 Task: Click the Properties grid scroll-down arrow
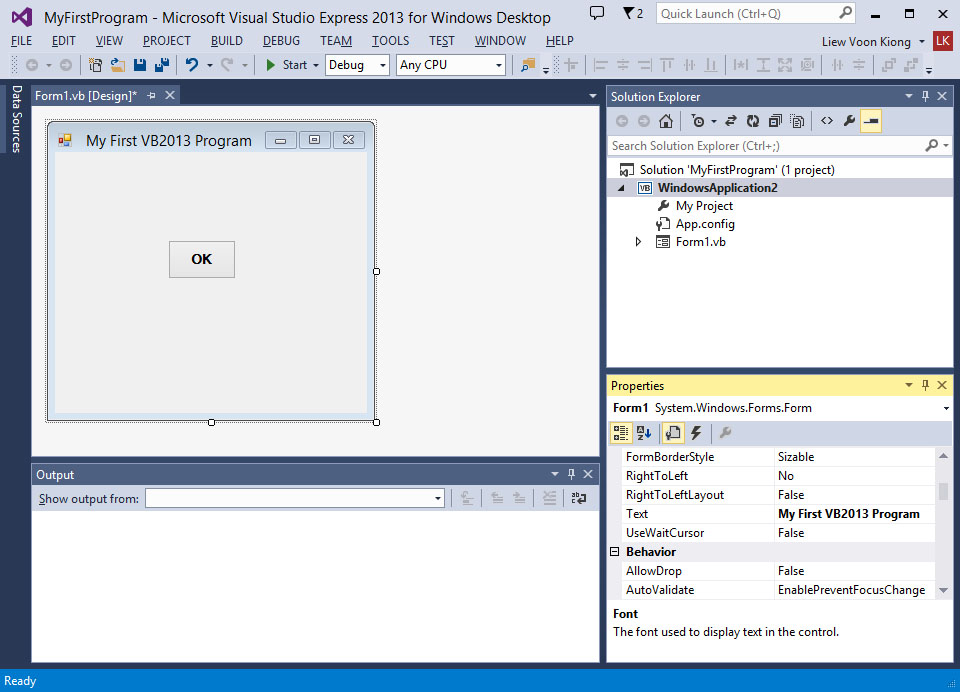tap(943, 590)
